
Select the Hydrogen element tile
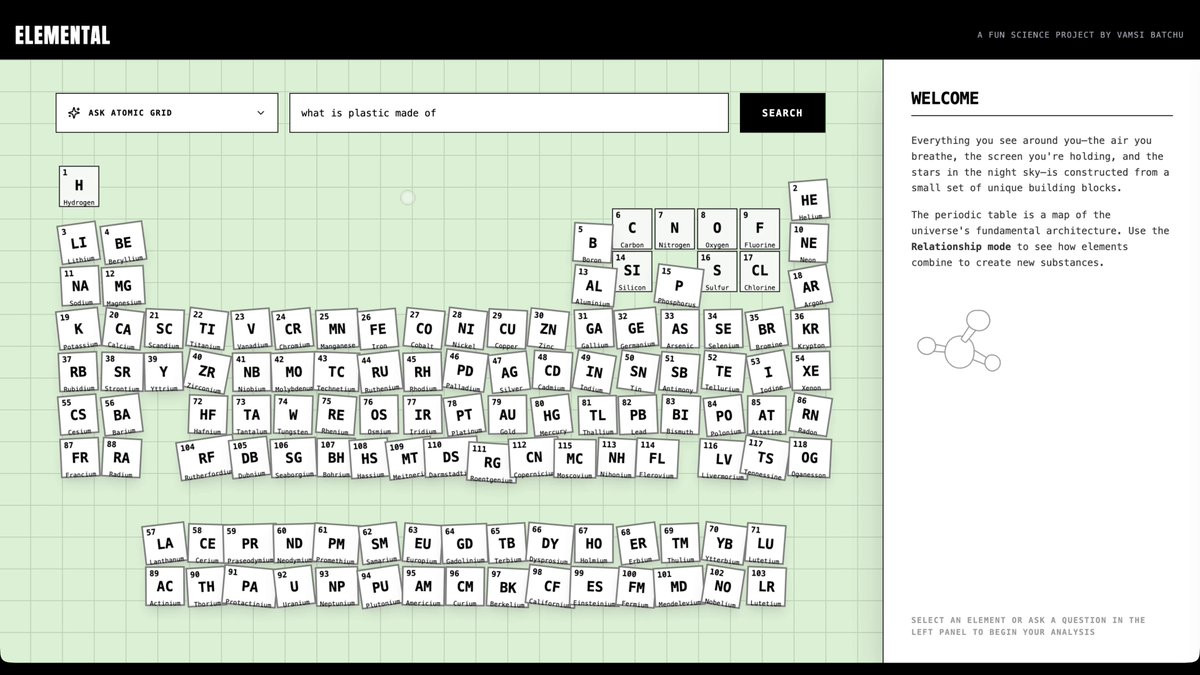point(79,187)
